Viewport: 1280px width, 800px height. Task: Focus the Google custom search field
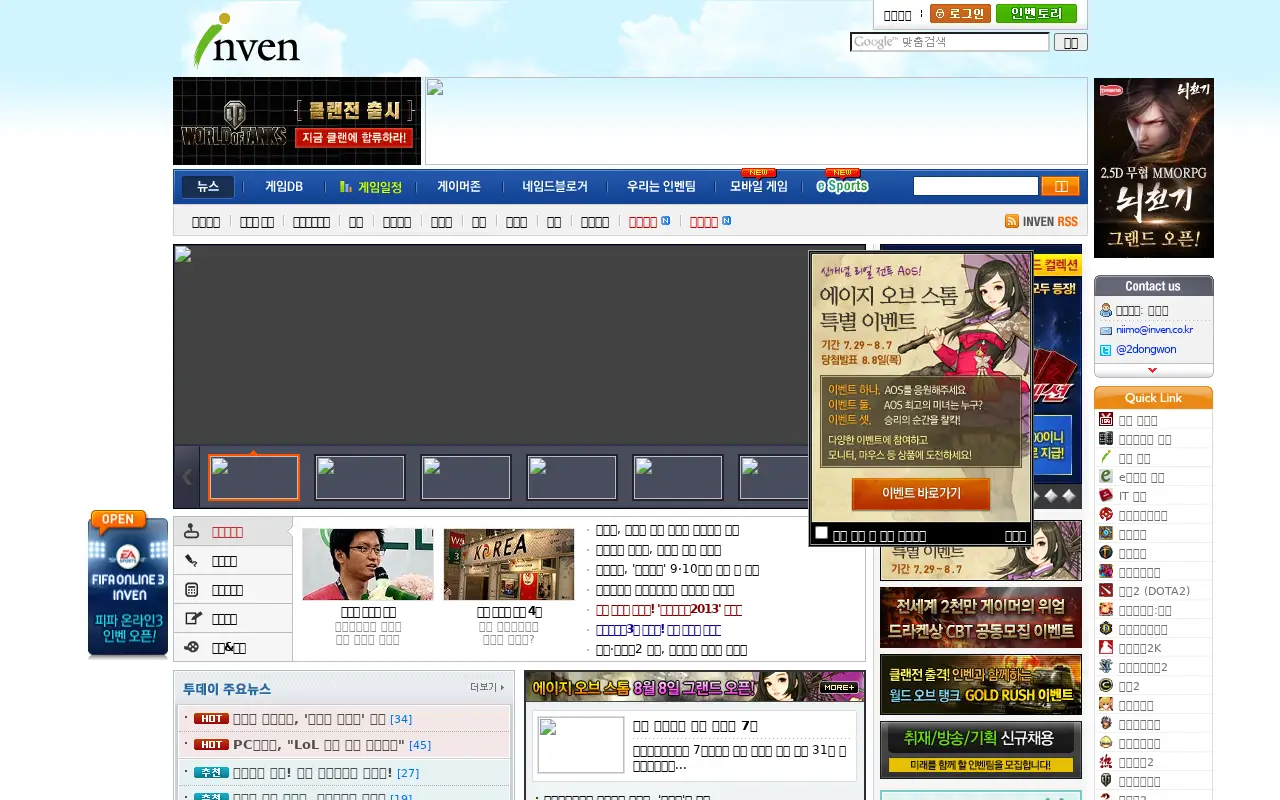[x=949, y=42]
